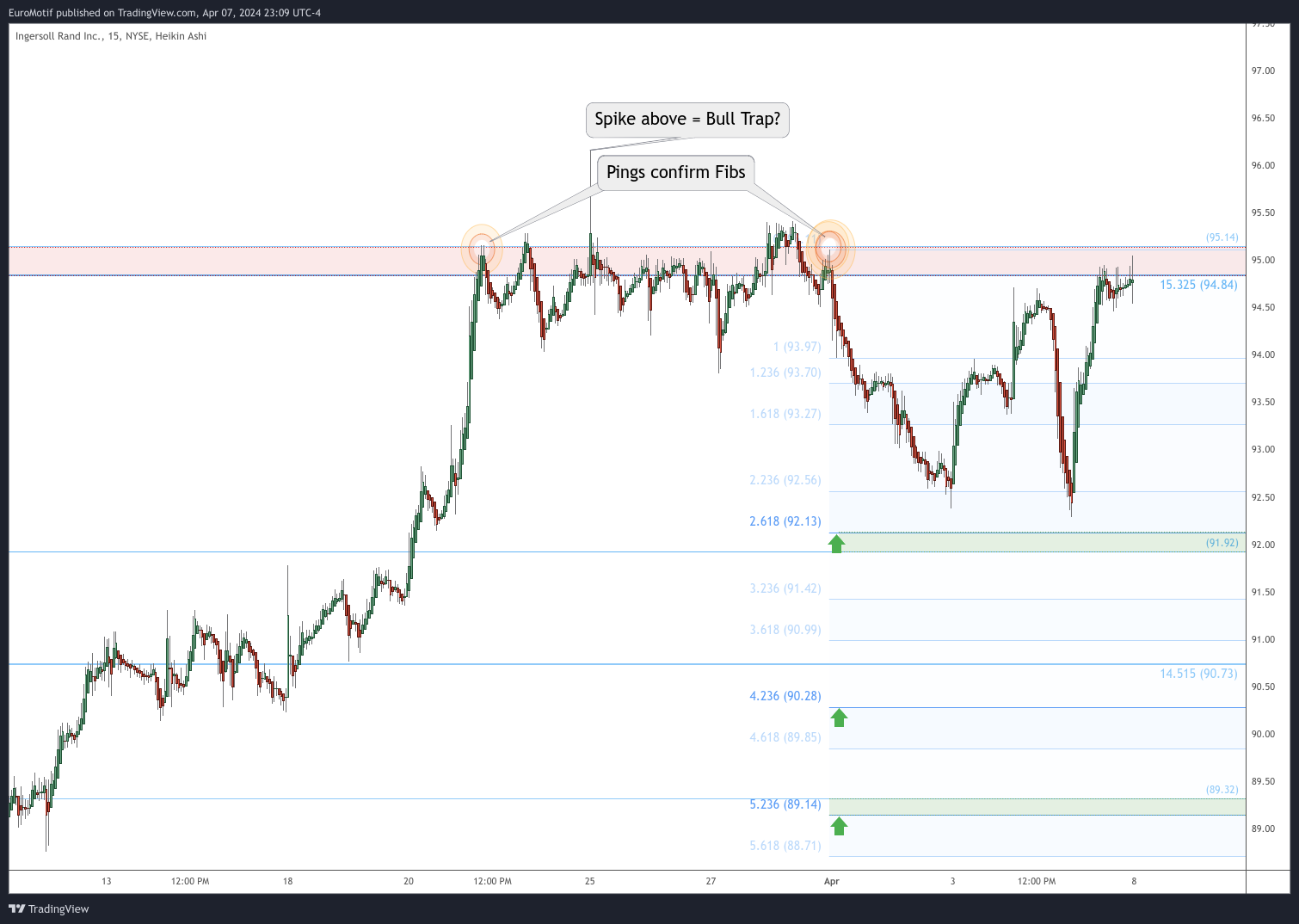Click 96.50 on the price axis

1263,118
